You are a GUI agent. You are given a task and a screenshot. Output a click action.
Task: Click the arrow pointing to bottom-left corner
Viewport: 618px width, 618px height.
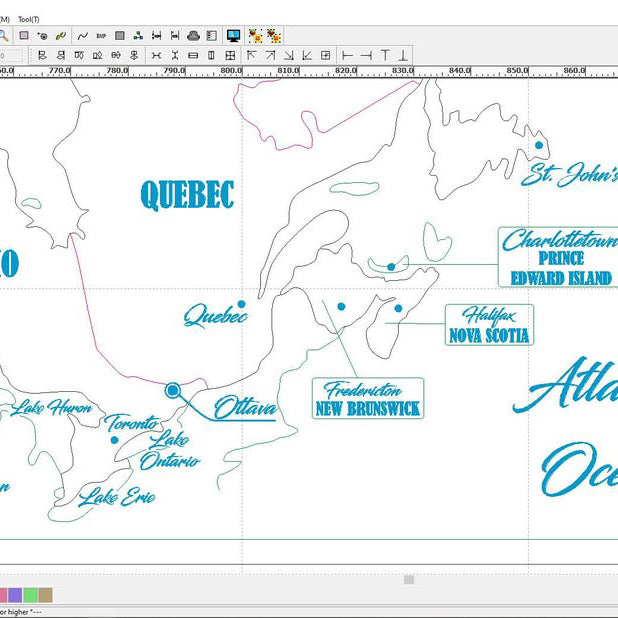(307, 56)
